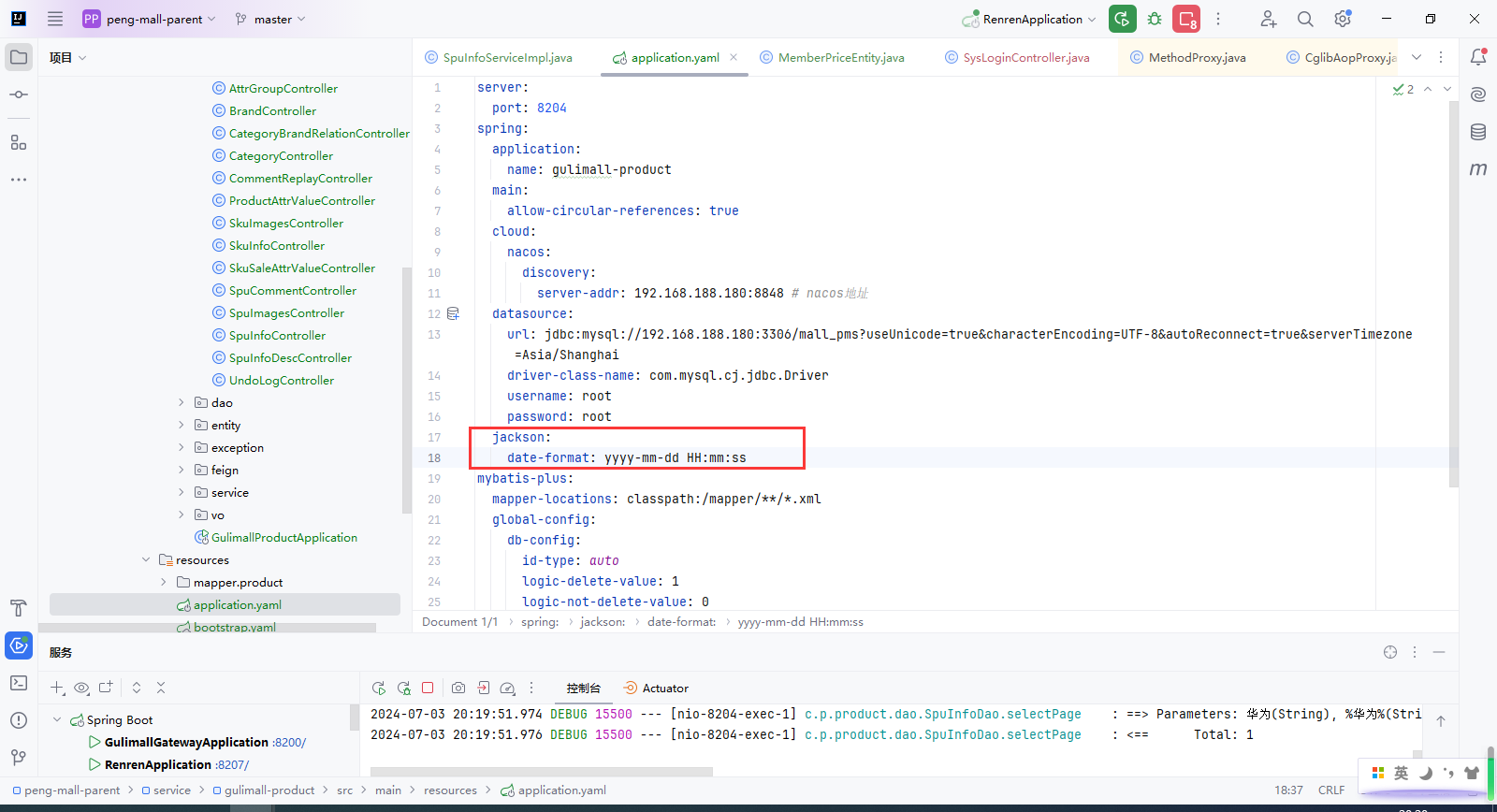
Task: Click the editor vertical scrollbar
Action: (1454, 295)
